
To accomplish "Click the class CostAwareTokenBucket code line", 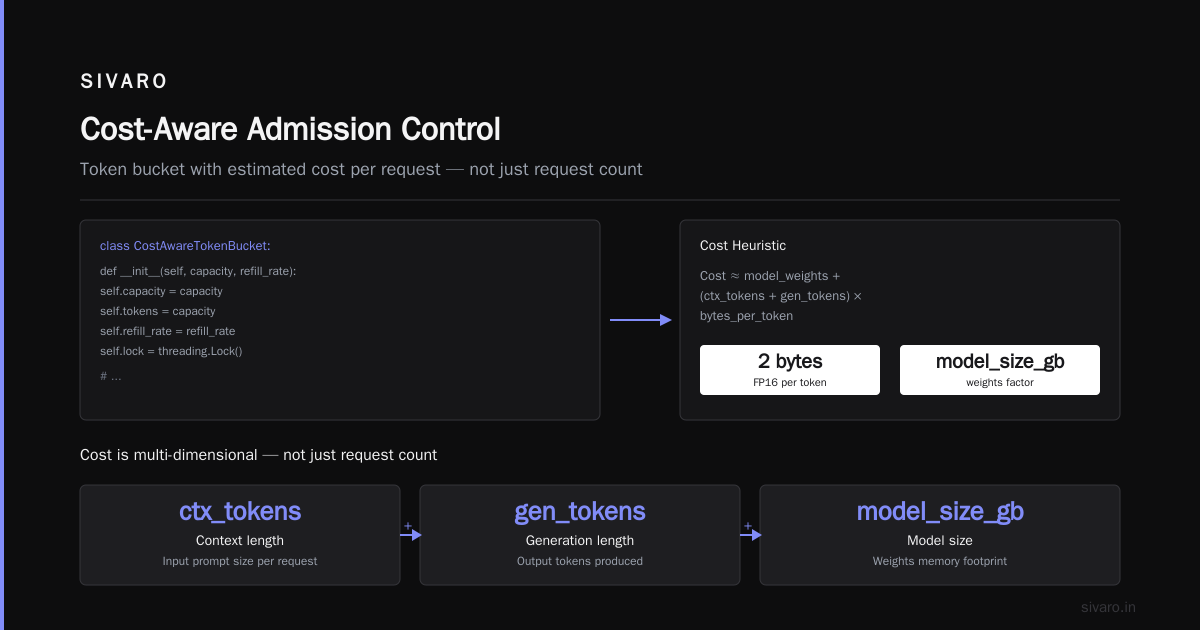I will click(x=185, y=246).
